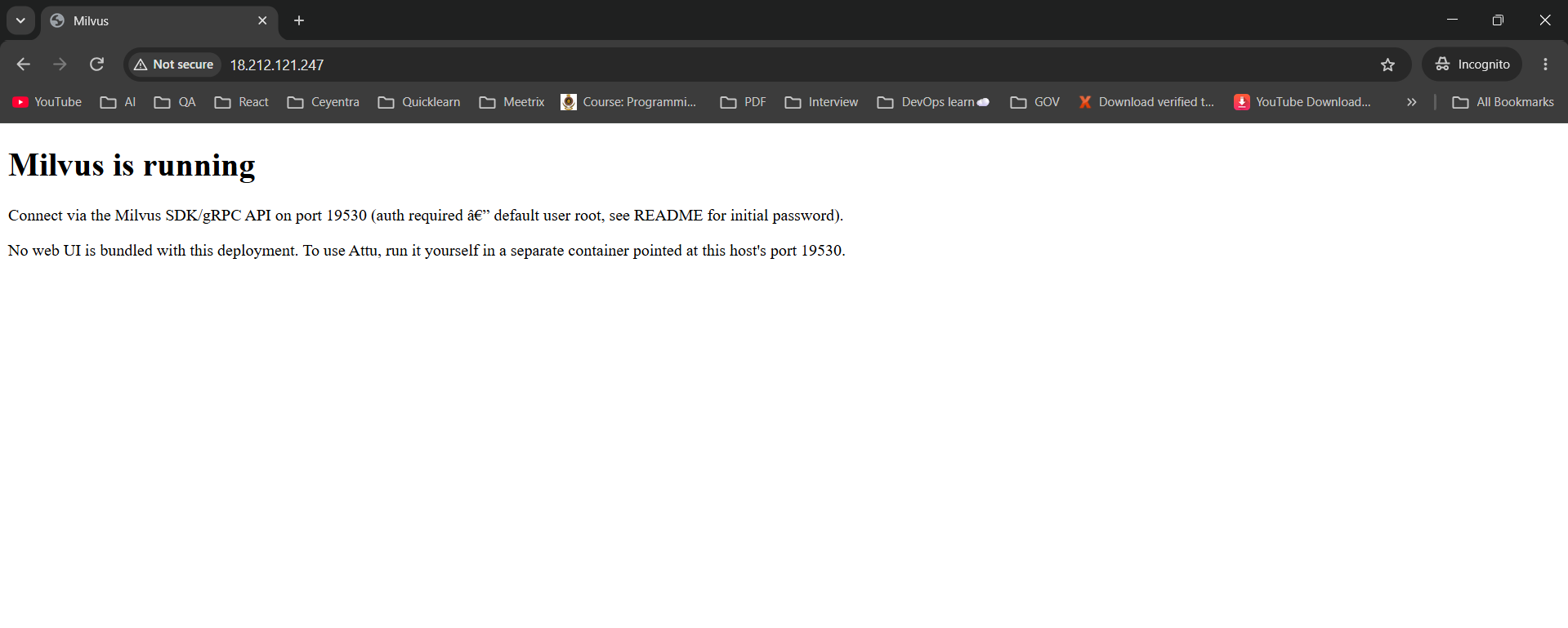The width and height of the screenshot is (1568, 628).
Task: Open the Chrome three-dot menu
Action: (1545, 65)
